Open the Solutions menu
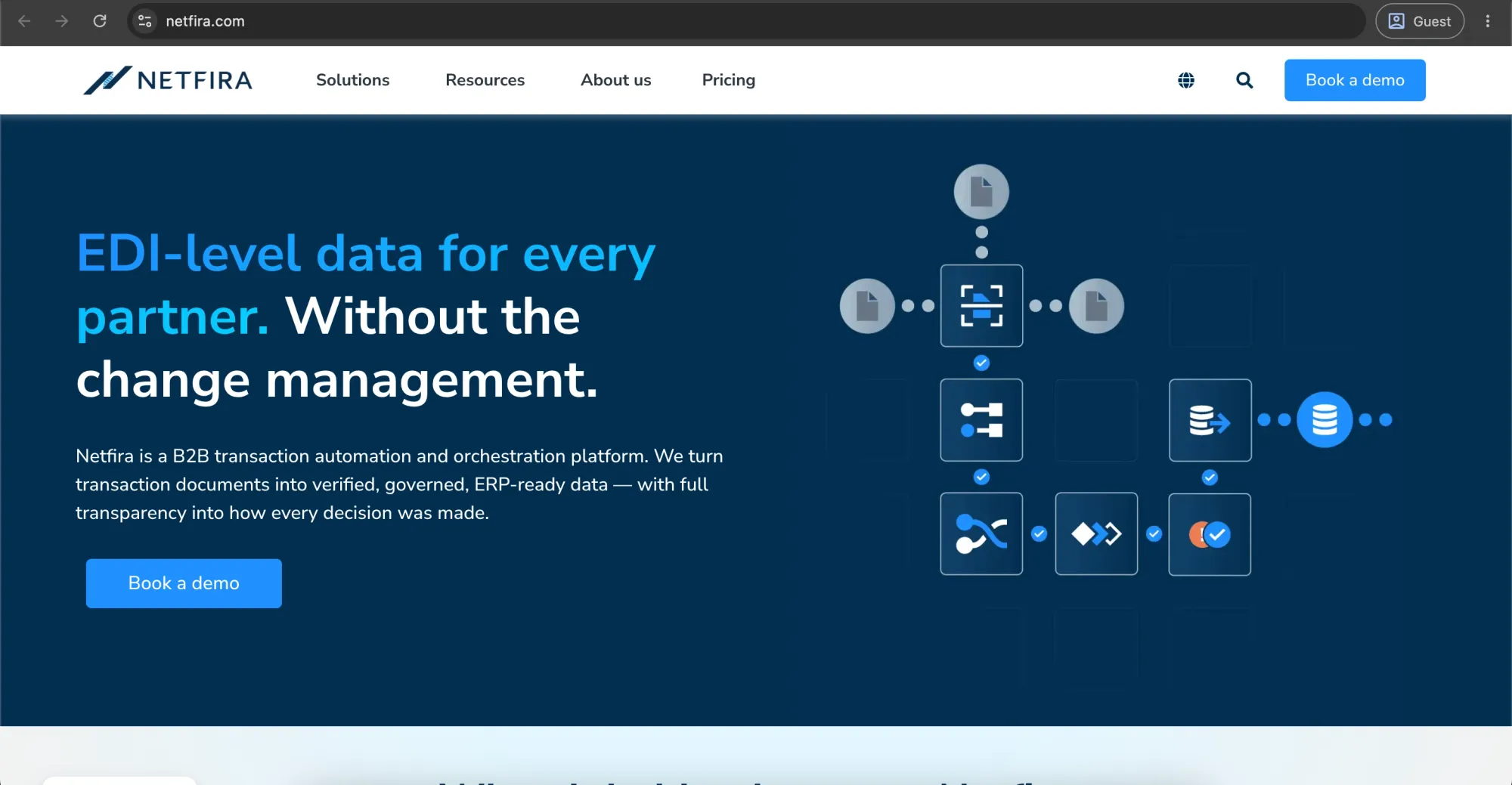The image size is (1512, 785). tap(353, 80)
